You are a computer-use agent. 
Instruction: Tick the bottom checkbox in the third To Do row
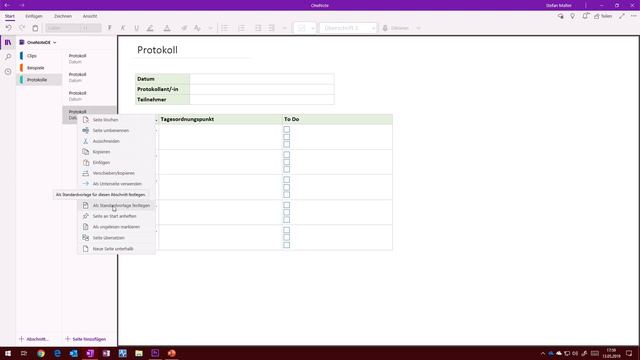tap(287, 195)
